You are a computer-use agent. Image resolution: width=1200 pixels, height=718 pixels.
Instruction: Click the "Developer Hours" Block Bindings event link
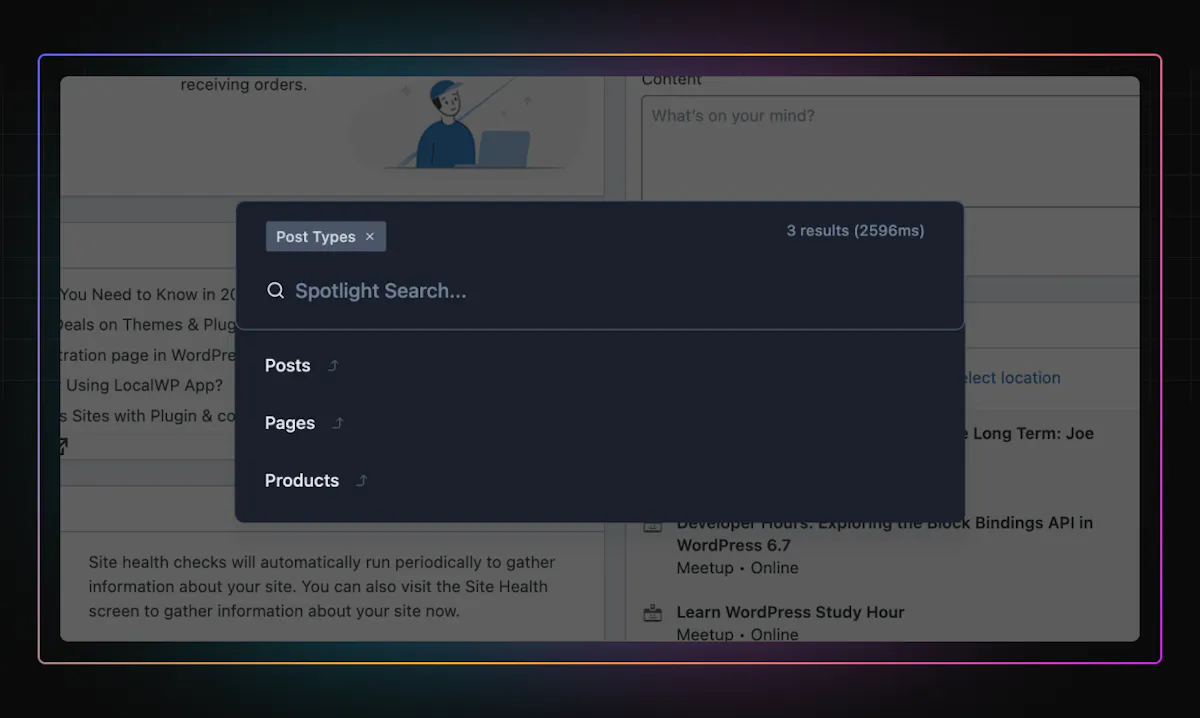click(885, 534)
